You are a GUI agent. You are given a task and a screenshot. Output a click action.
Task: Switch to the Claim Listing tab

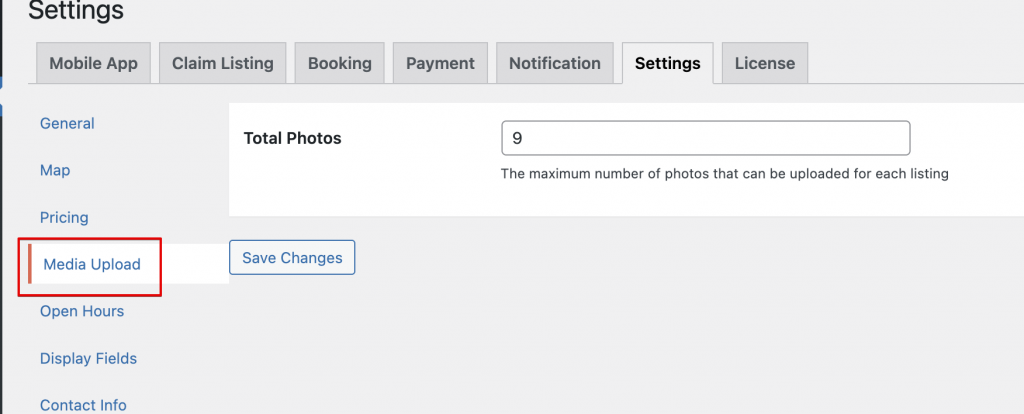pos(223,63)
